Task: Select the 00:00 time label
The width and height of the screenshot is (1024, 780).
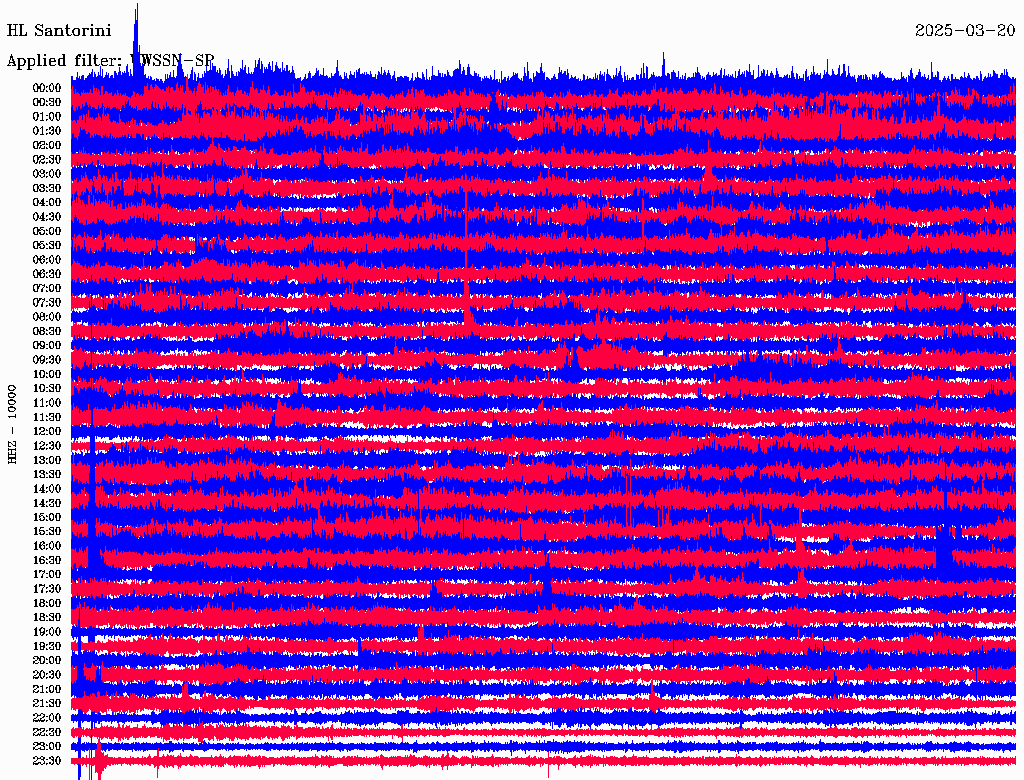Action: 47,88
